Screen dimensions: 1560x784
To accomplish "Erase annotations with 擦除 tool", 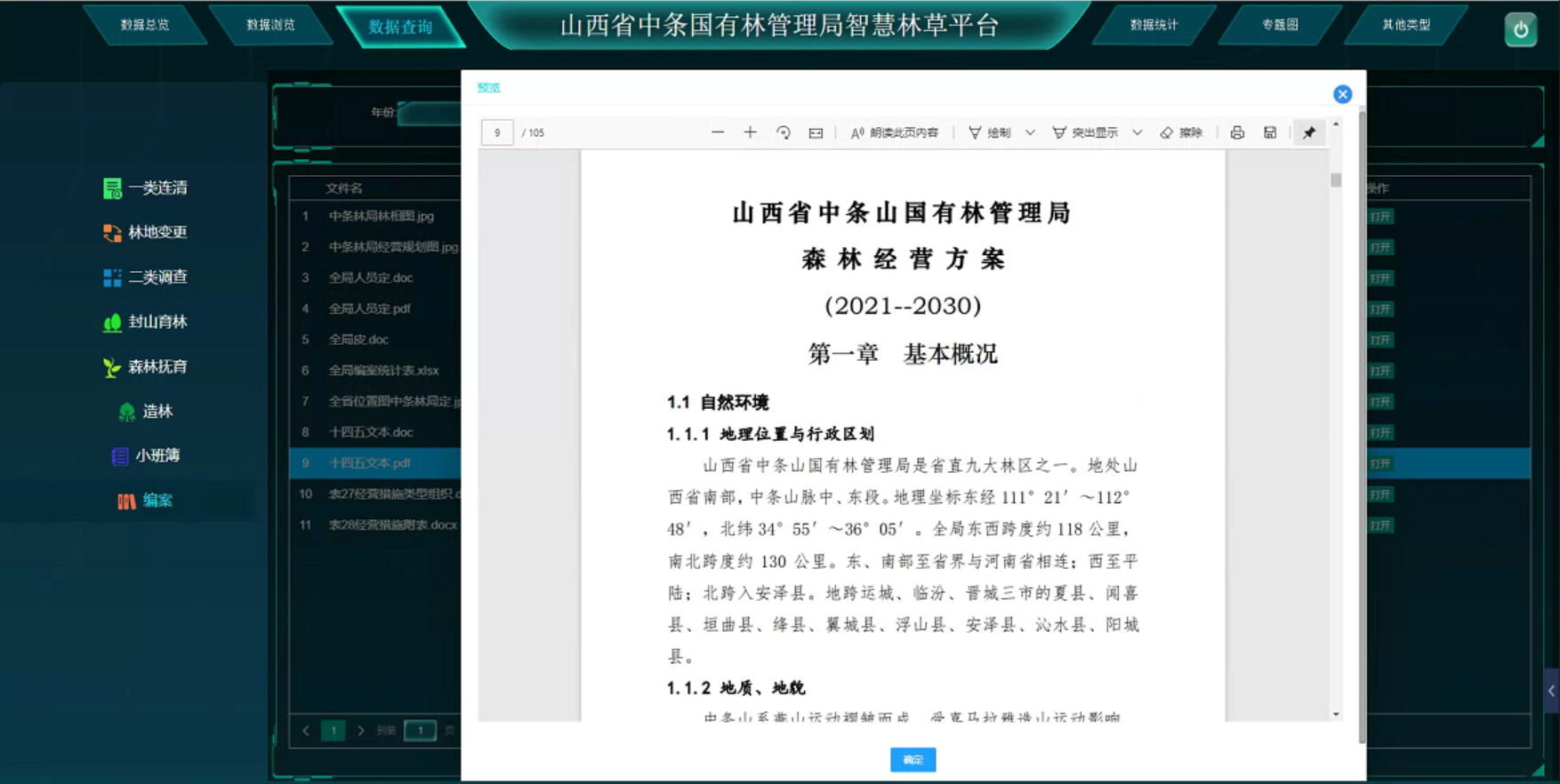I will [x=1181, y=132].
